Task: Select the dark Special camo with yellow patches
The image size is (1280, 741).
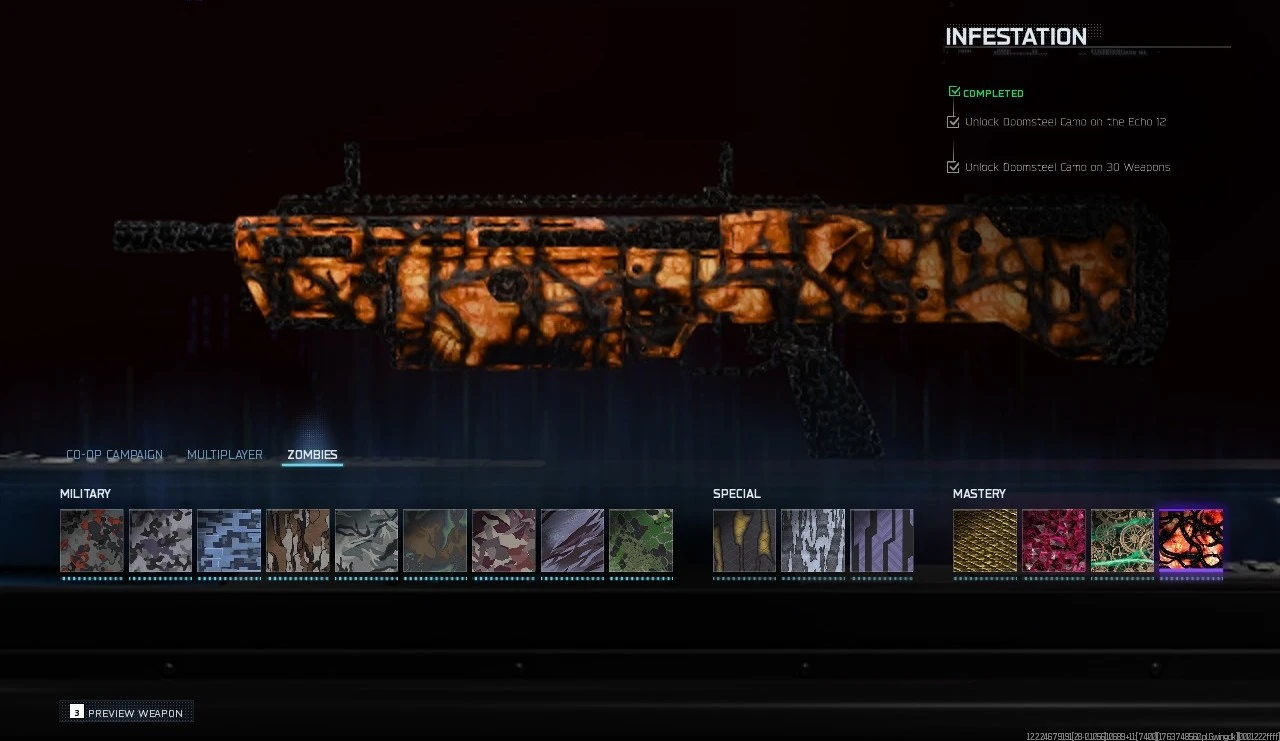Action: (744, 541)
